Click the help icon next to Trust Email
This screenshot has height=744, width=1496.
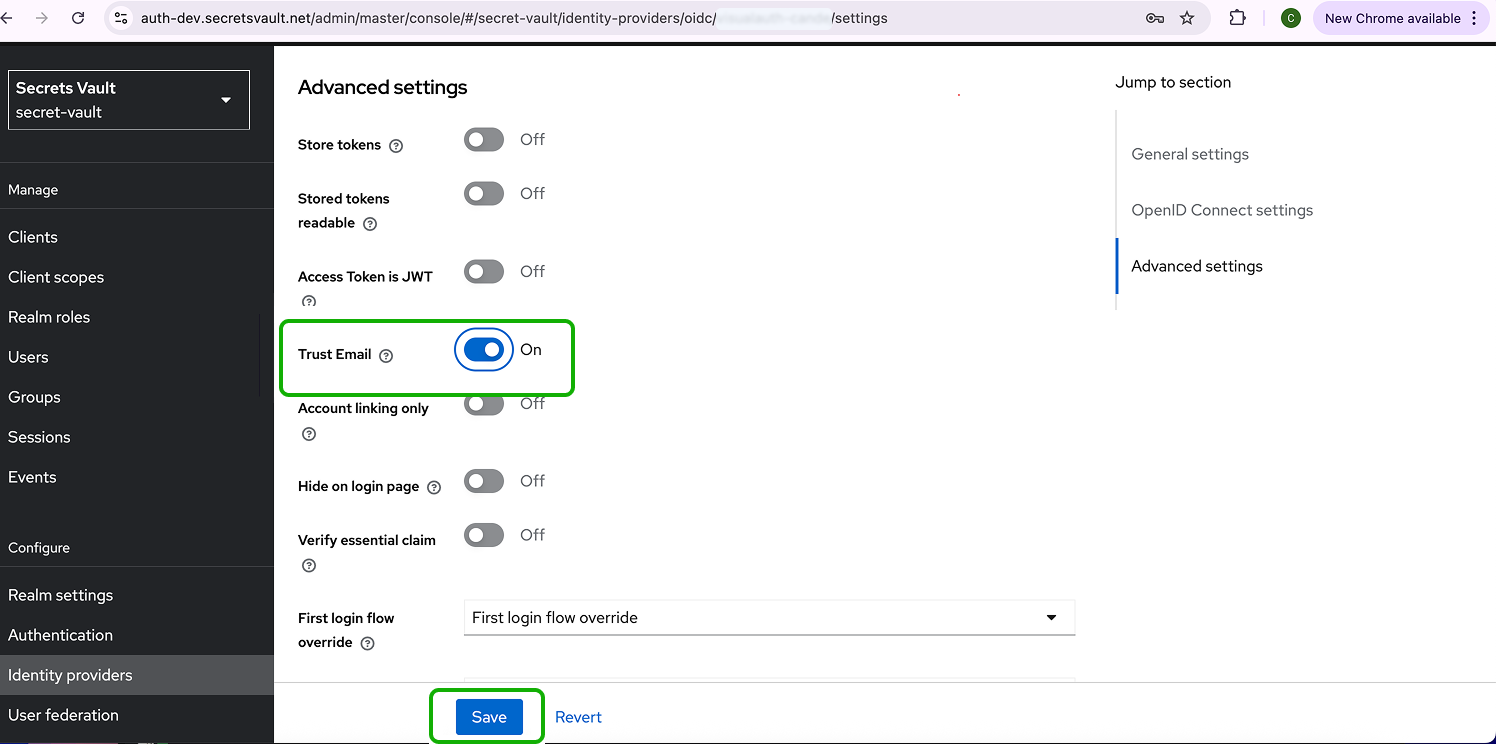tap(386, 355)
